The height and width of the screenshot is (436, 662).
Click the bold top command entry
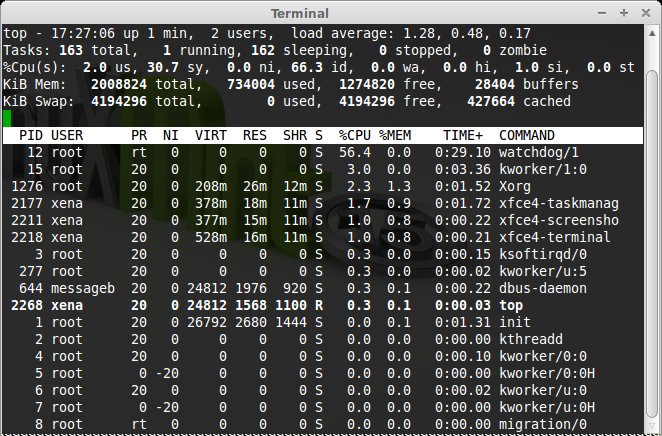(x=511, y=306)
